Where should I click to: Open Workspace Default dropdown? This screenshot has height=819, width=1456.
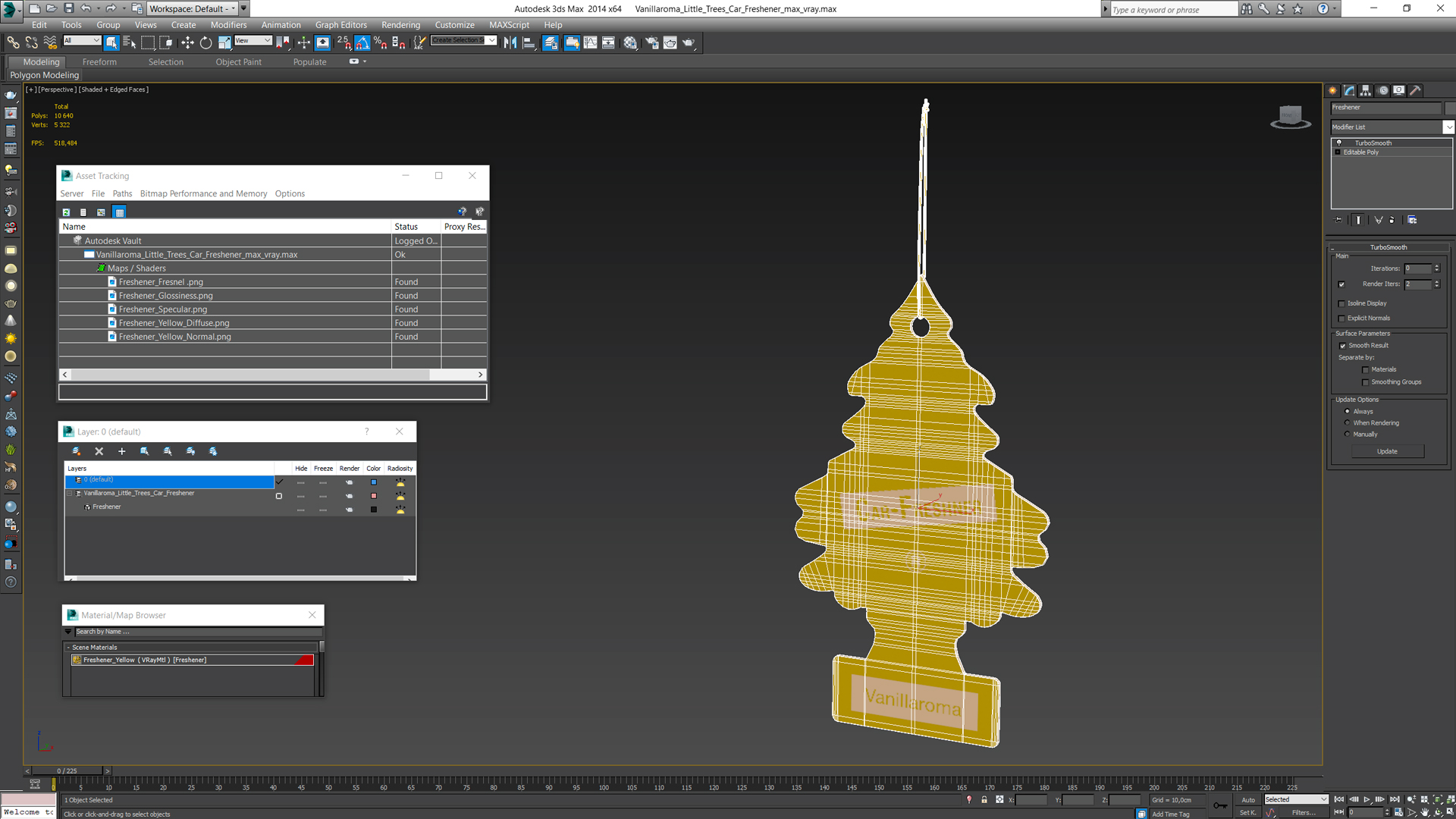click(234, 8)
